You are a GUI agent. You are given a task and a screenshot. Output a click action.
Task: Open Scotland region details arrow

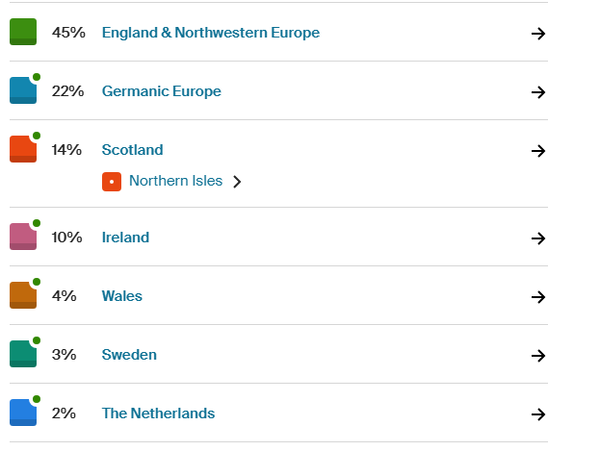point(538,151)
